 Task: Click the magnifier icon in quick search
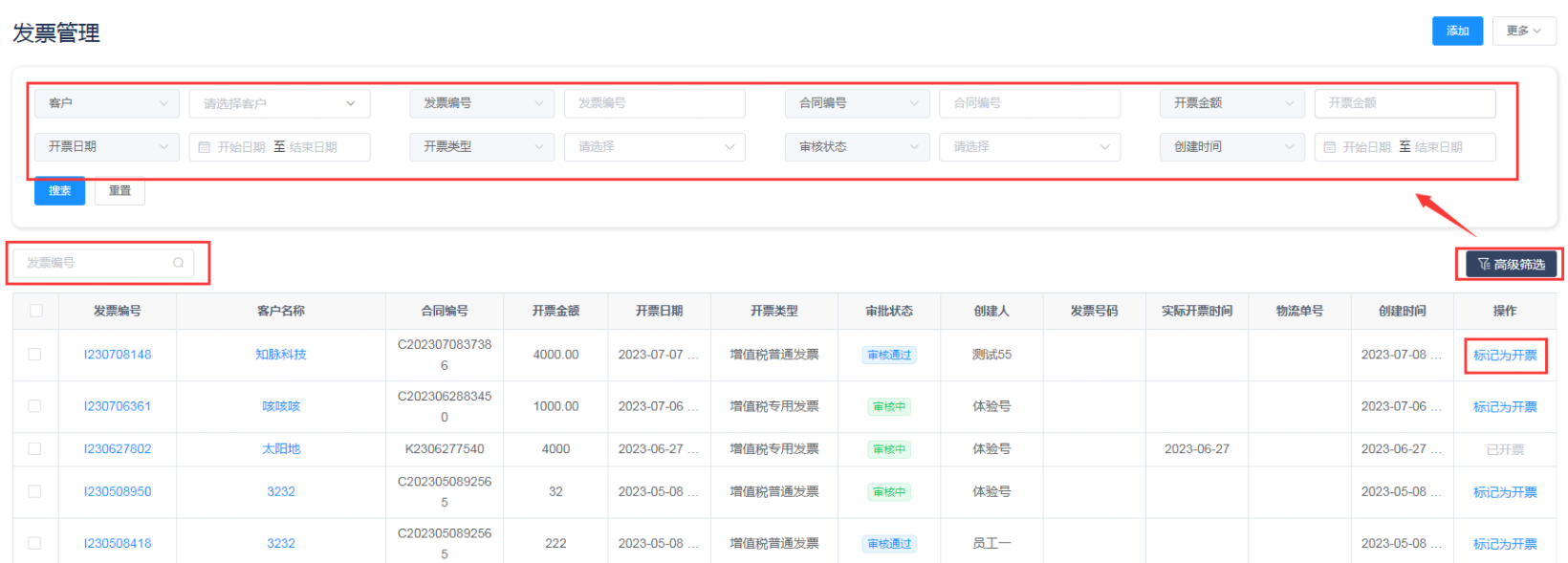pyautogui.click(x=178, y=263)
